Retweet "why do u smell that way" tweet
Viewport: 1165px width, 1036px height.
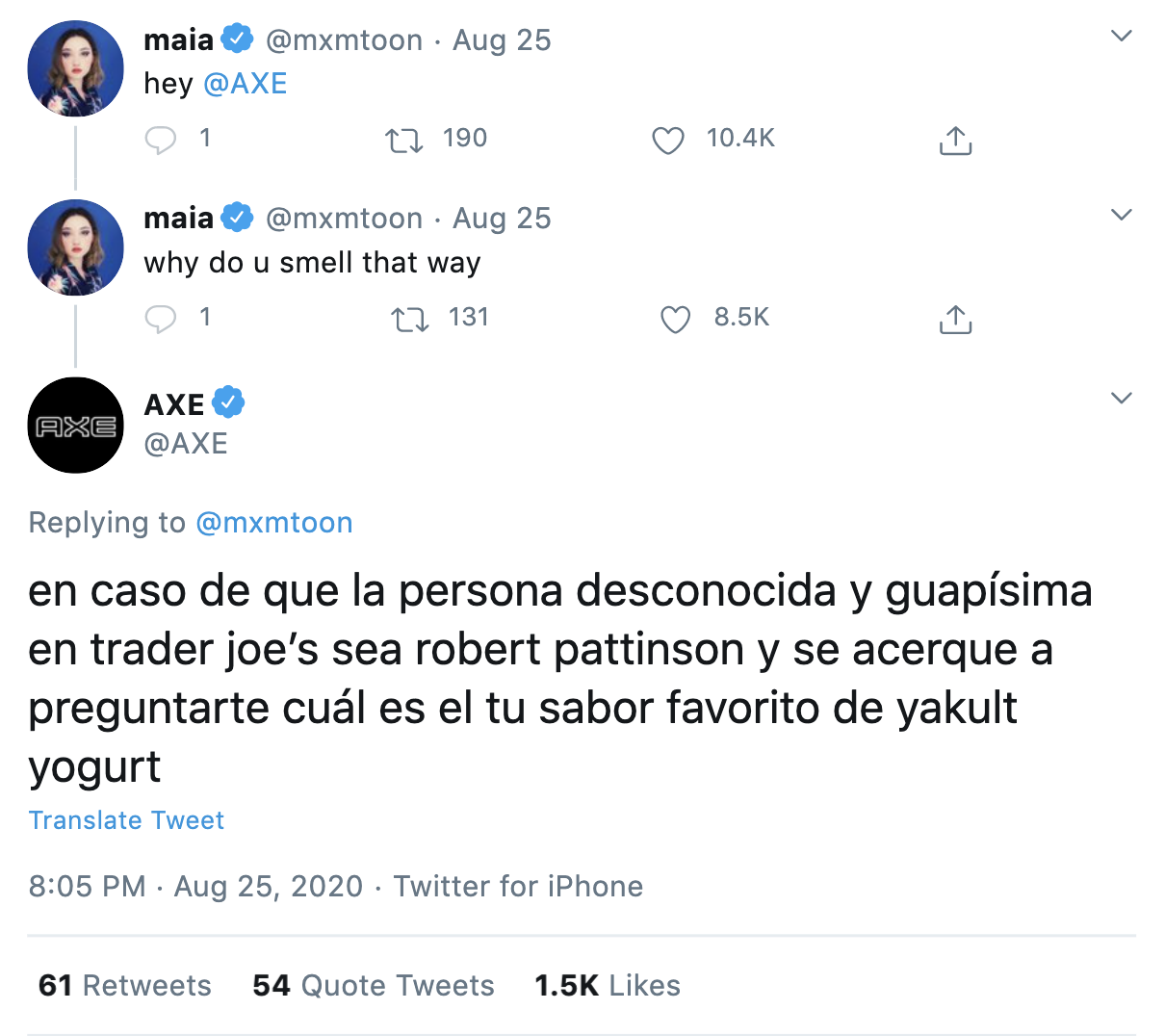click(410, 320)
